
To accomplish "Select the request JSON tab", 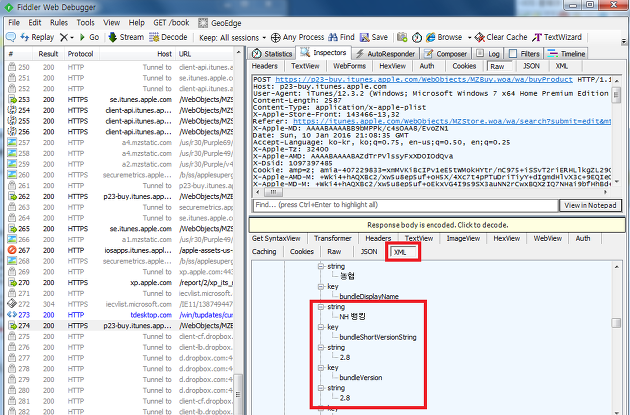I will click(x=531, y=66).
